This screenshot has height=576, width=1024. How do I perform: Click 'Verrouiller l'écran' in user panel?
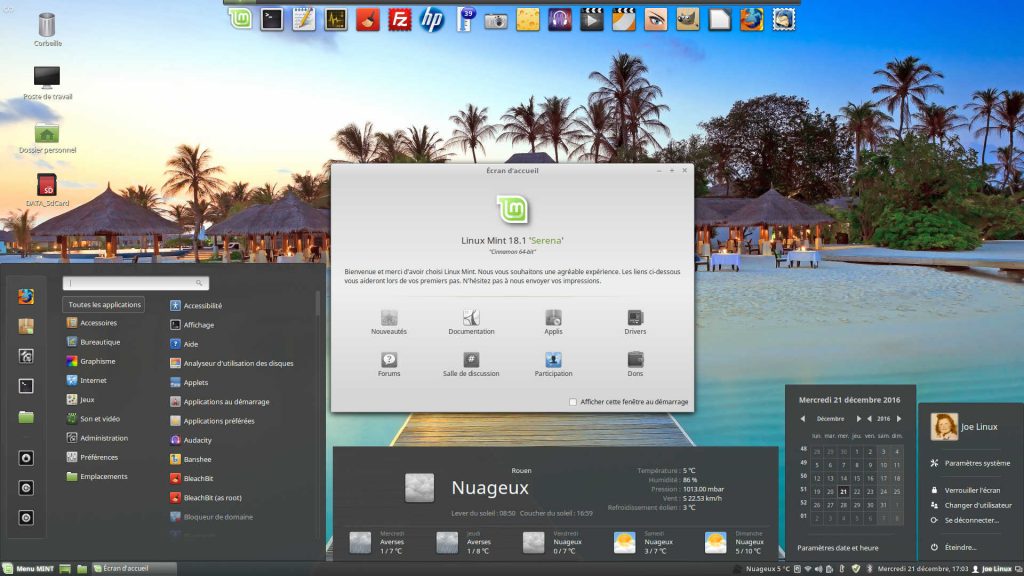[972, 490]
